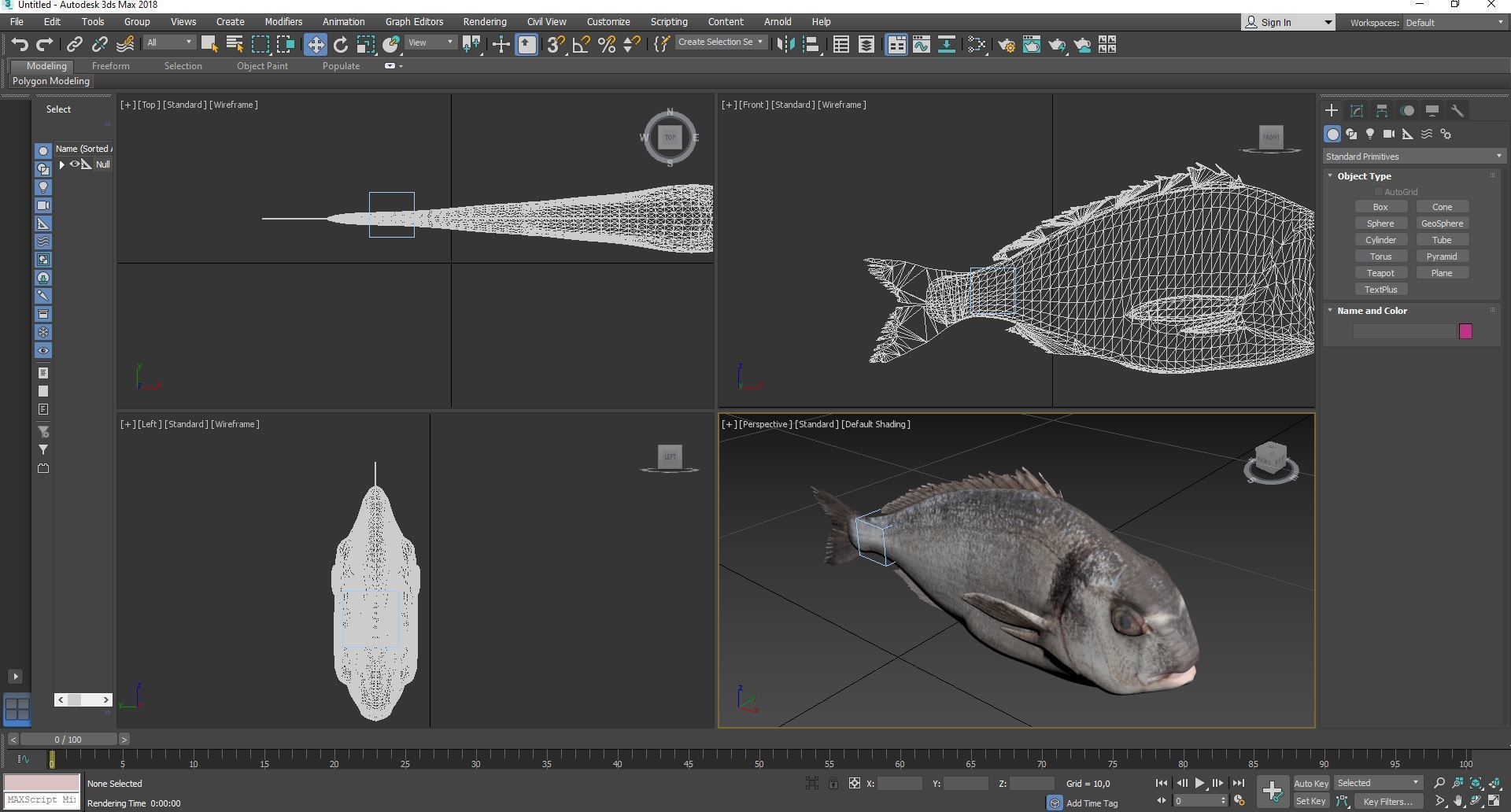The width and height of the screenshot is (1511, 812).
Task: Switch to Object Paint ribbon tab
Action: (x=262, y=66)
